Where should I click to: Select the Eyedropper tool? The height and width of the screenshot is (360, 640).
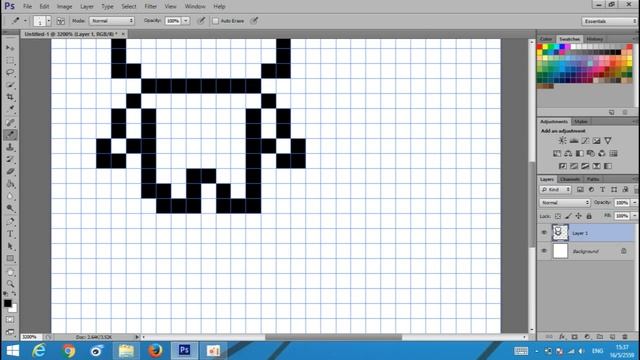point(10,109)
